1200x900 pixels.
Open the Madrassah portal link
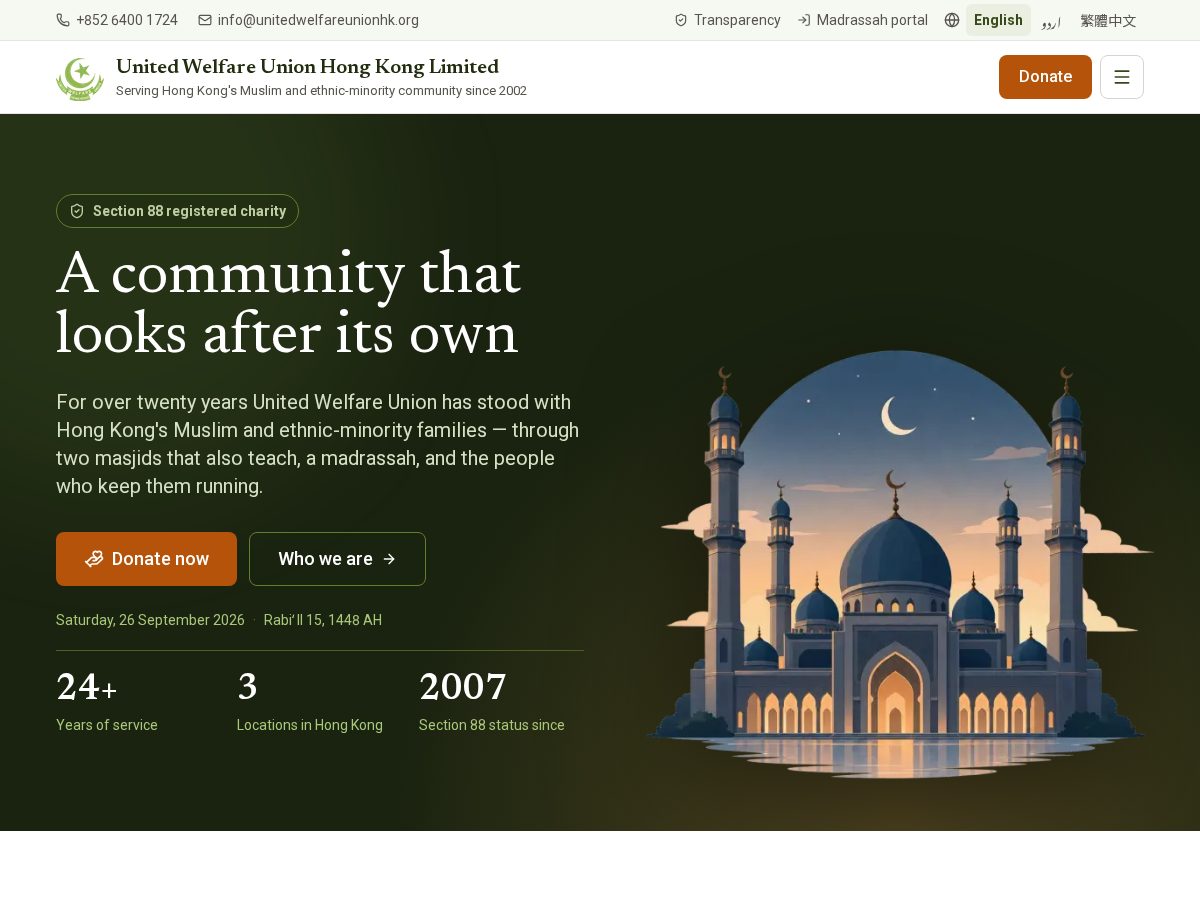pos(862,20)
